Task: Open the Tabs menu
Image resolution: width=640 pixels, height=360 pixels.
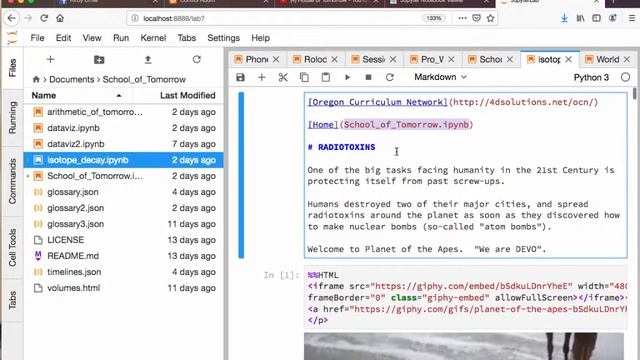Action: click(x=187, y=38)
